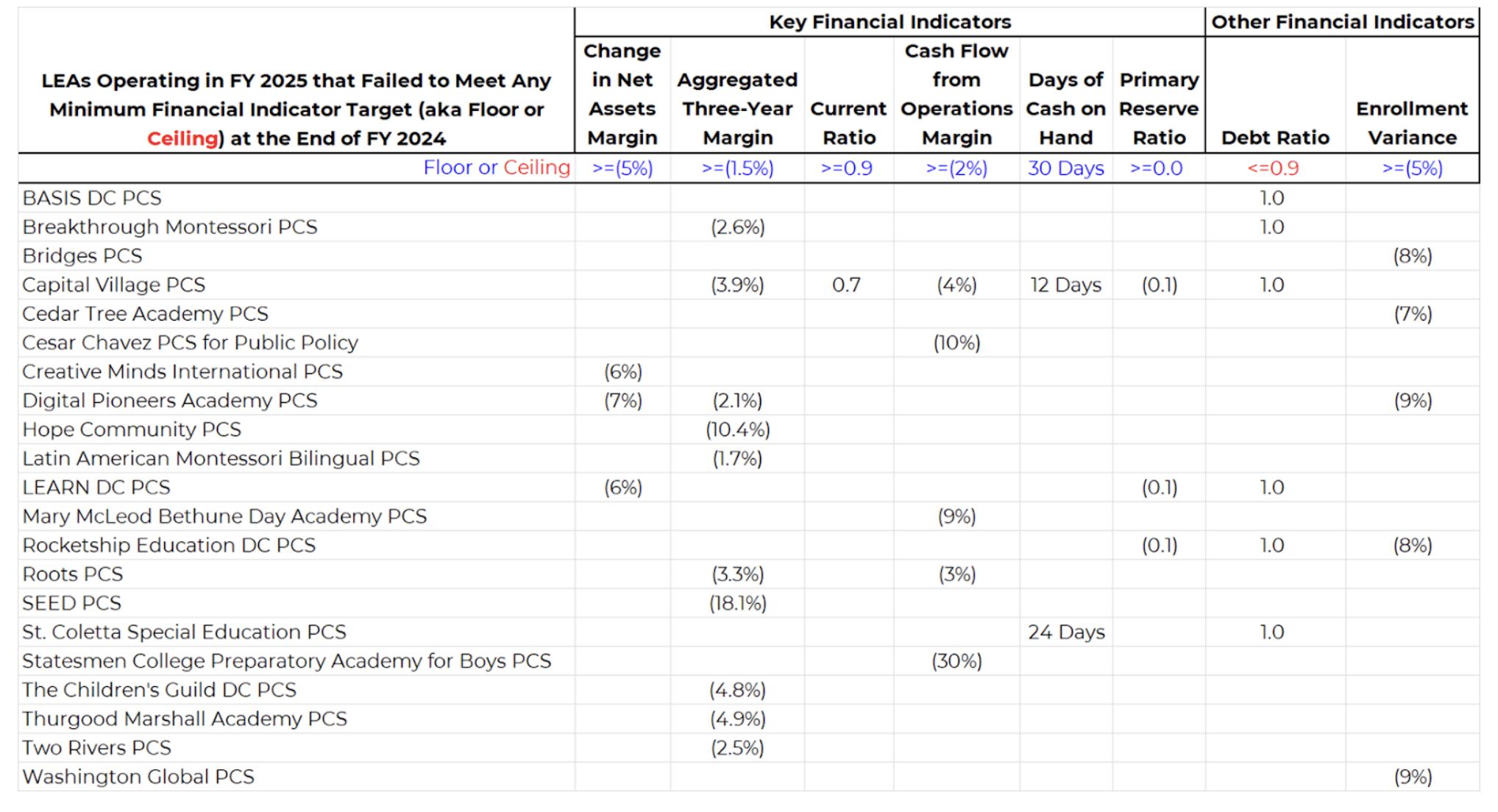This screenshot has width=1498, height=812.
Task: Select the (30%) Statesmen cash flow cell
Action: [x=956, y=661]
